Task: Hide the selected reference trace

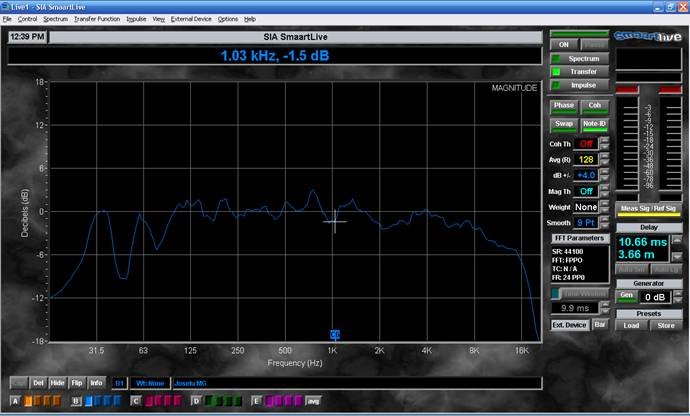Action: tap(58, 382)
